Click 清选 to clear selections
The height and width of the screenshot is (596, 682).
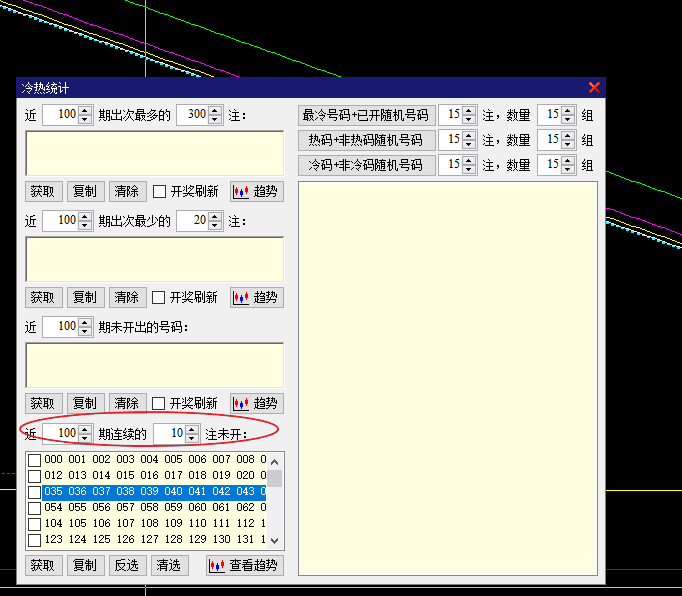(x=168, y=565)
